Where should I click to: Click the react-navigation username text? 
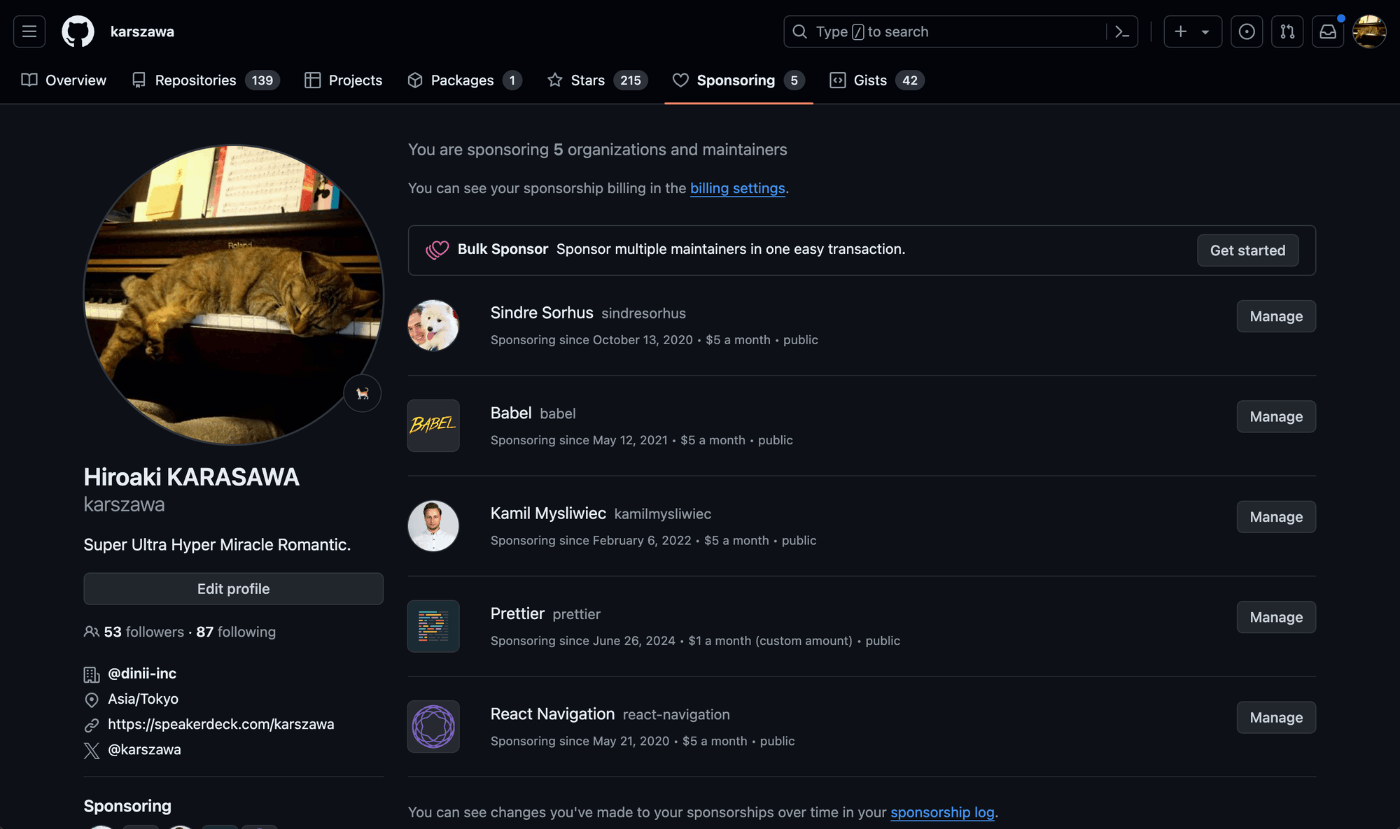point(676,715)
